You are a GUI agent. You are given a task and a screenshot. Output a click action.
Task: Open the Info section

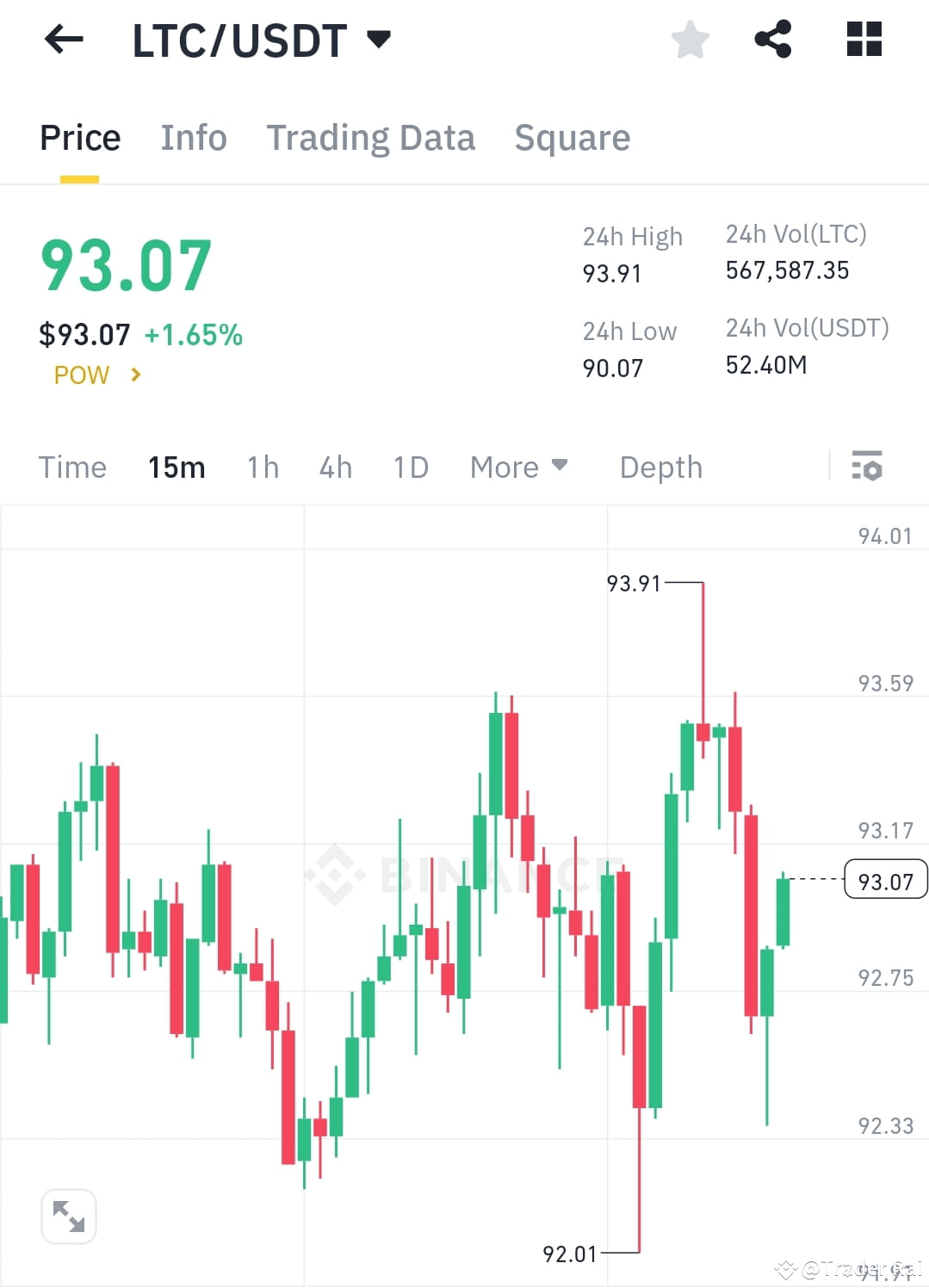(193, 138)
